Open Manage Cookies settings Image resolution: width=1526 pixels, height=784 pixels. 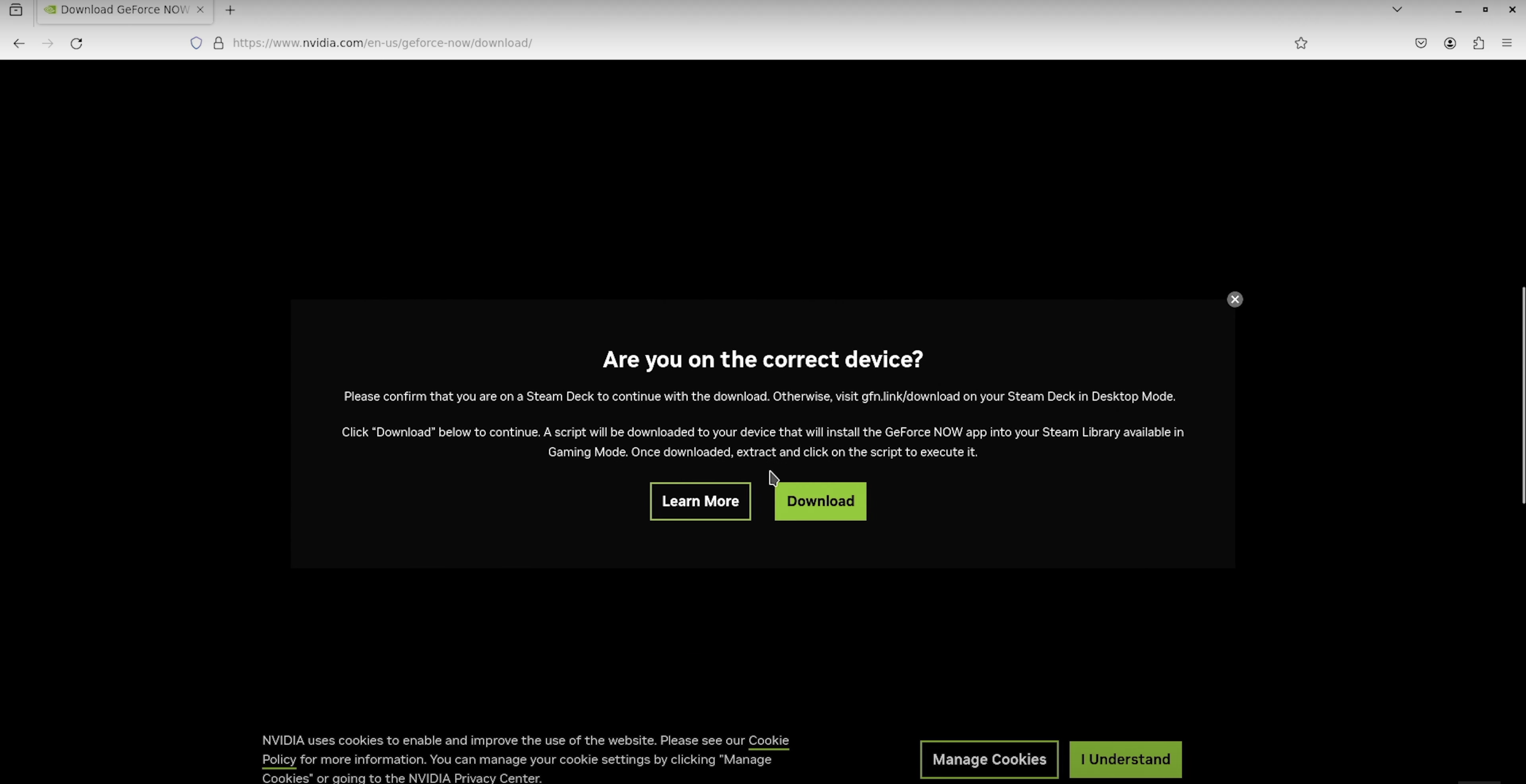pos(988,759)
